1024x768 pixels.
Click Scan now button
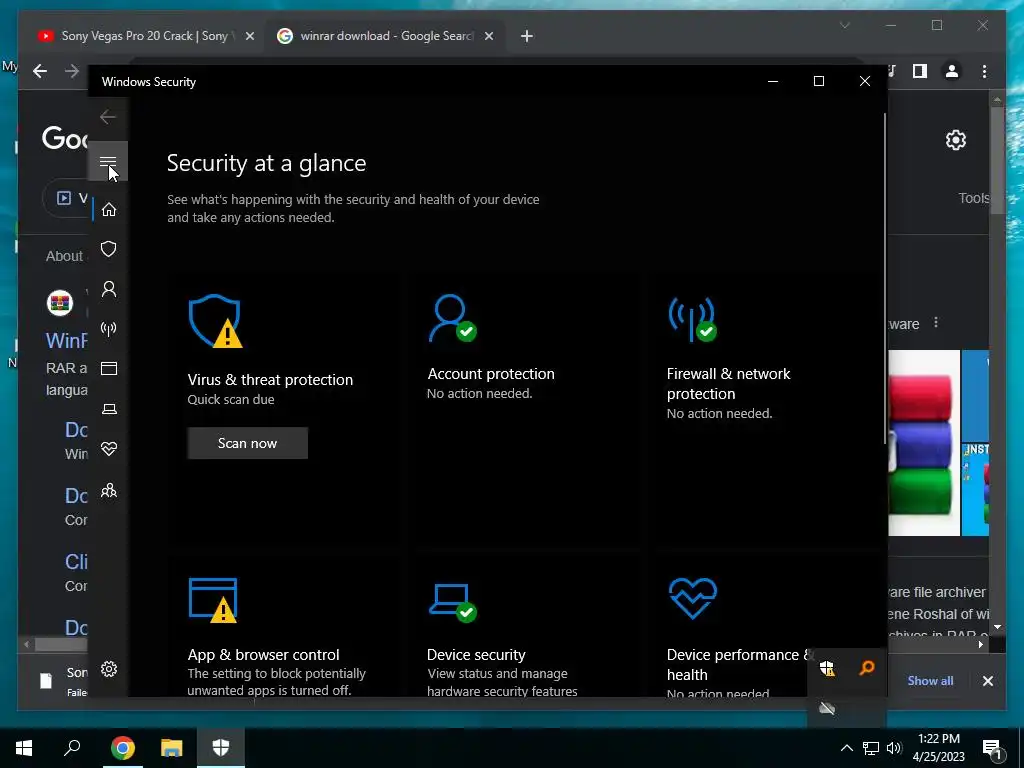(248, 443)
